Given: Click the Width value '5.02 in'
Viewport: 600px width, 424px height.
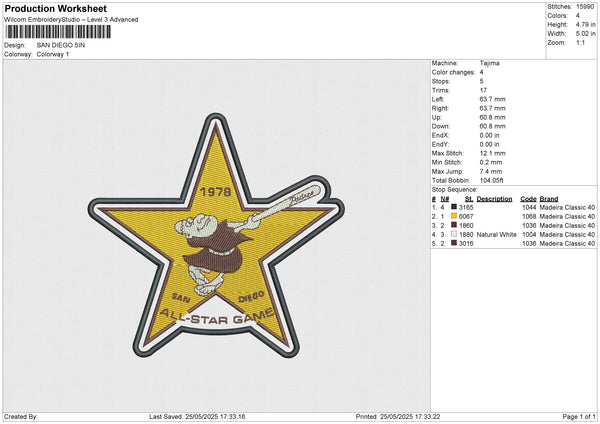Looking at the screenshot, I should click(586, 34).
